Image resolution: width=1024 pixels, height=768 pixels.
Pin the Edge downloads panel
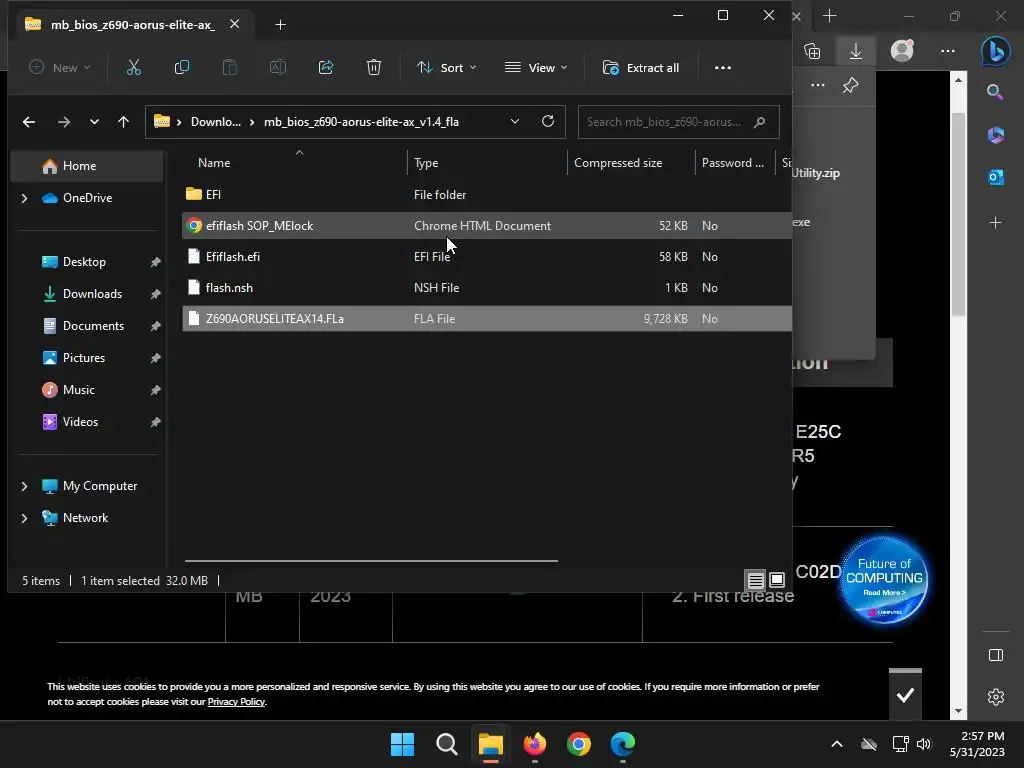click(850, 85)
